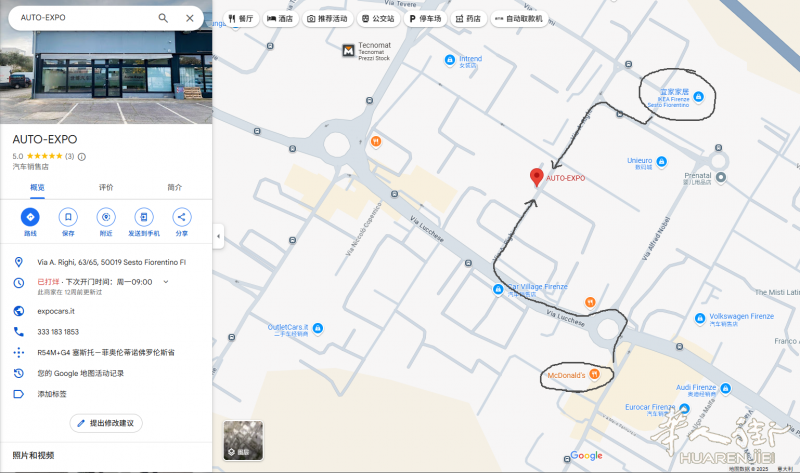Click the 保存 save bookmark icon
The image size is (800, 473).
pyautogui.click(x=68, y=217)
